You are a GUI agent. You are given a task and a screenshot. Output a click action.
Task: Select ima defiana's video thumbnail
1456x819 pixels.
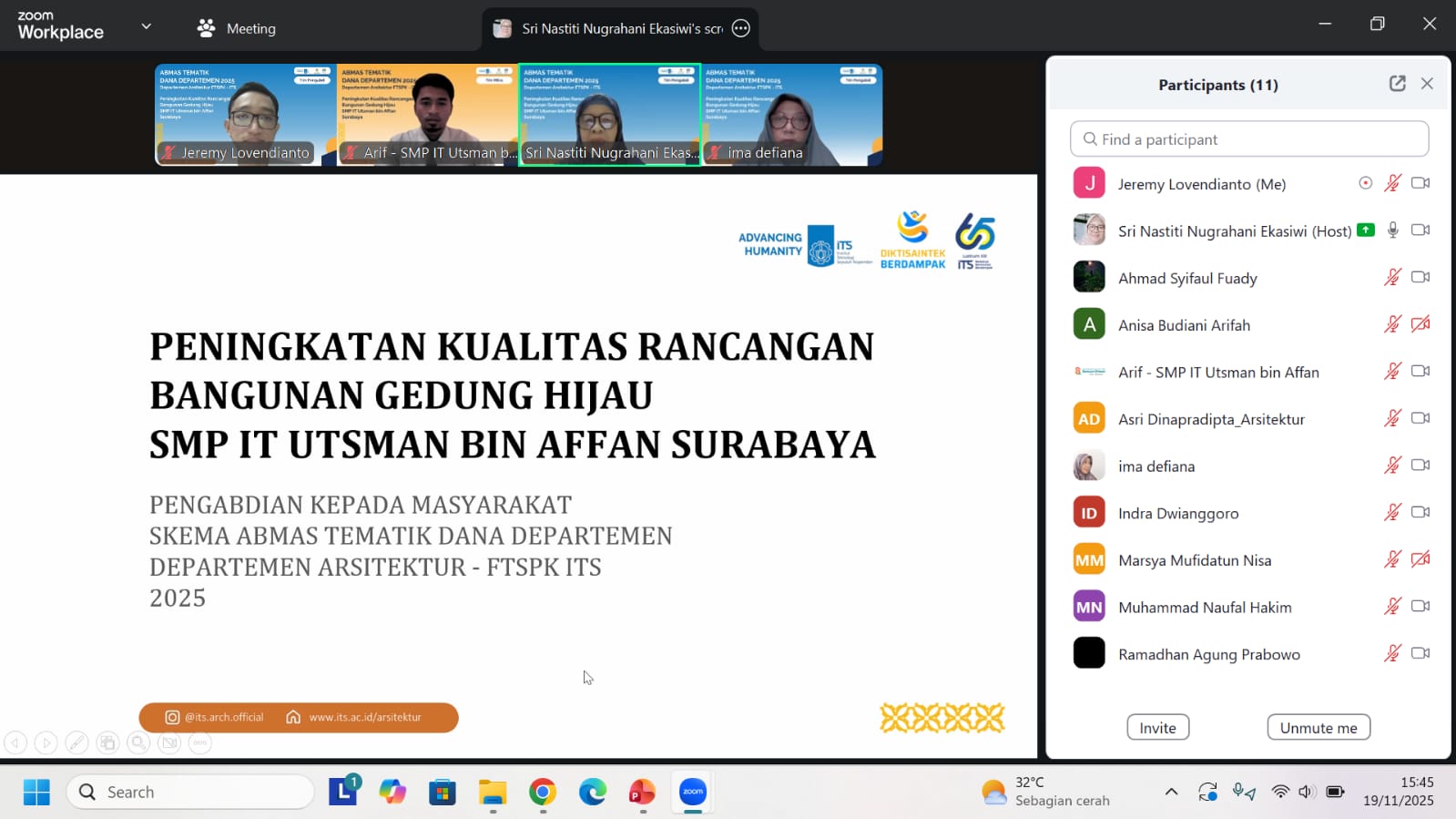tap(791, 115)
